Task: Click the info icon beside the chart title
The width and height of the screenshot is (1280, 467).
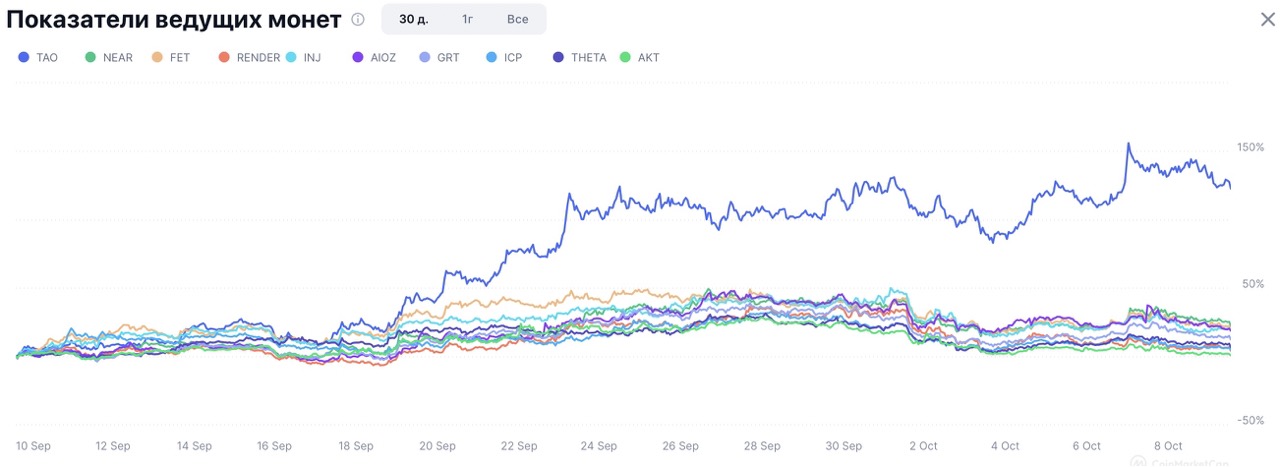Action: tap(358, 20)
